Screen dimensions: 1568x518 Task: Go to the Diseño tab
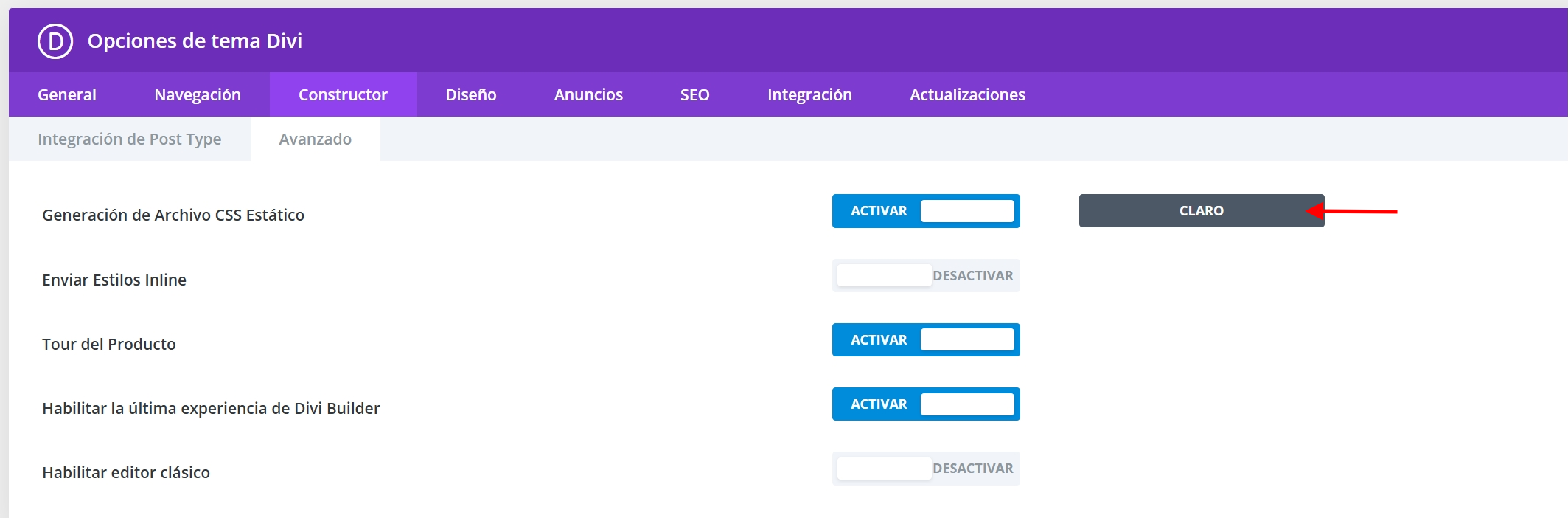470,94
